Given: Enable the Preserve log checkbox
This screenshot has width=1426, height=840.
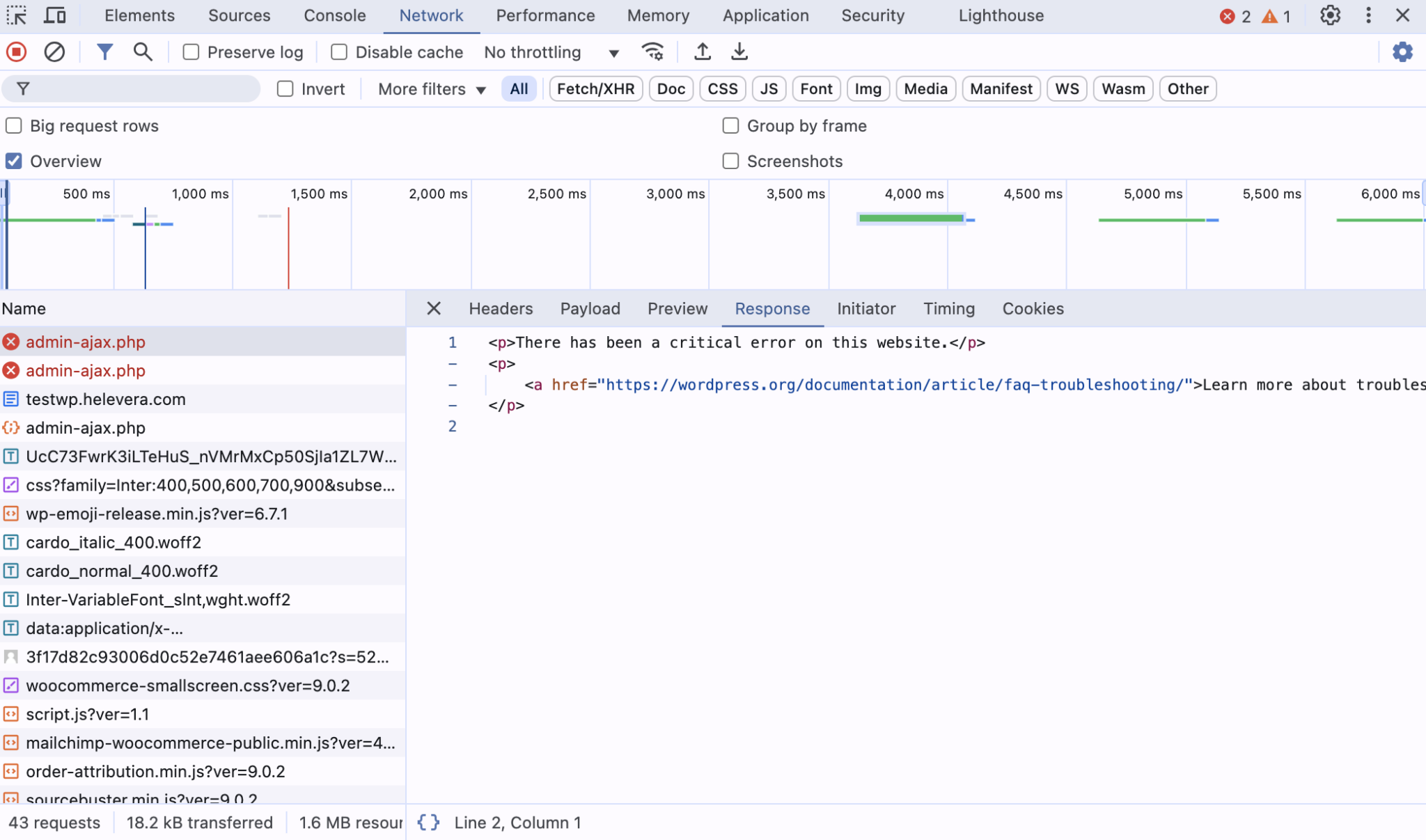Looking at the screenshot, I should coord(190,51).
